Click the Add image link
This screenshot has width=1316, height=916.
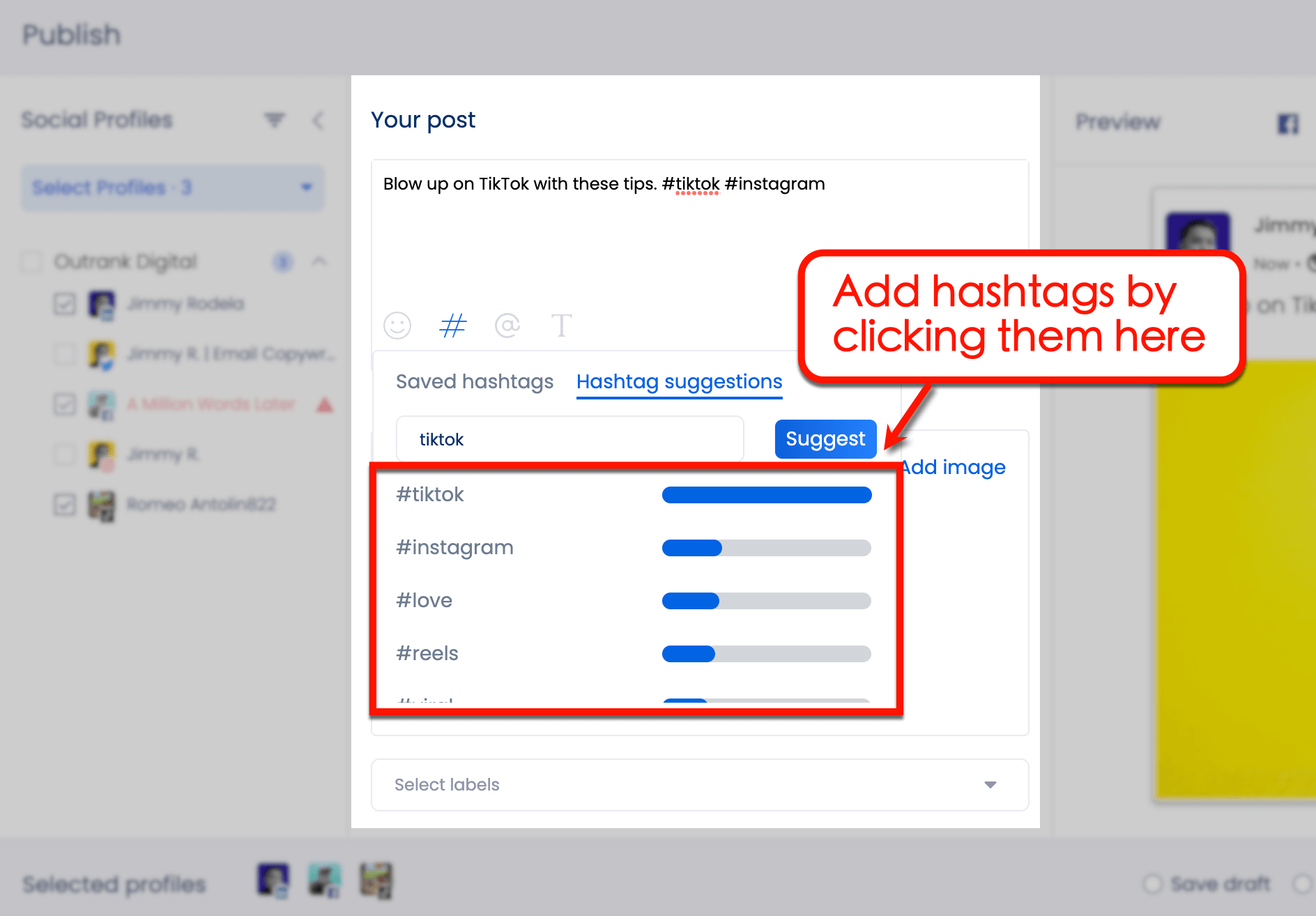click(x=952, y=467)
